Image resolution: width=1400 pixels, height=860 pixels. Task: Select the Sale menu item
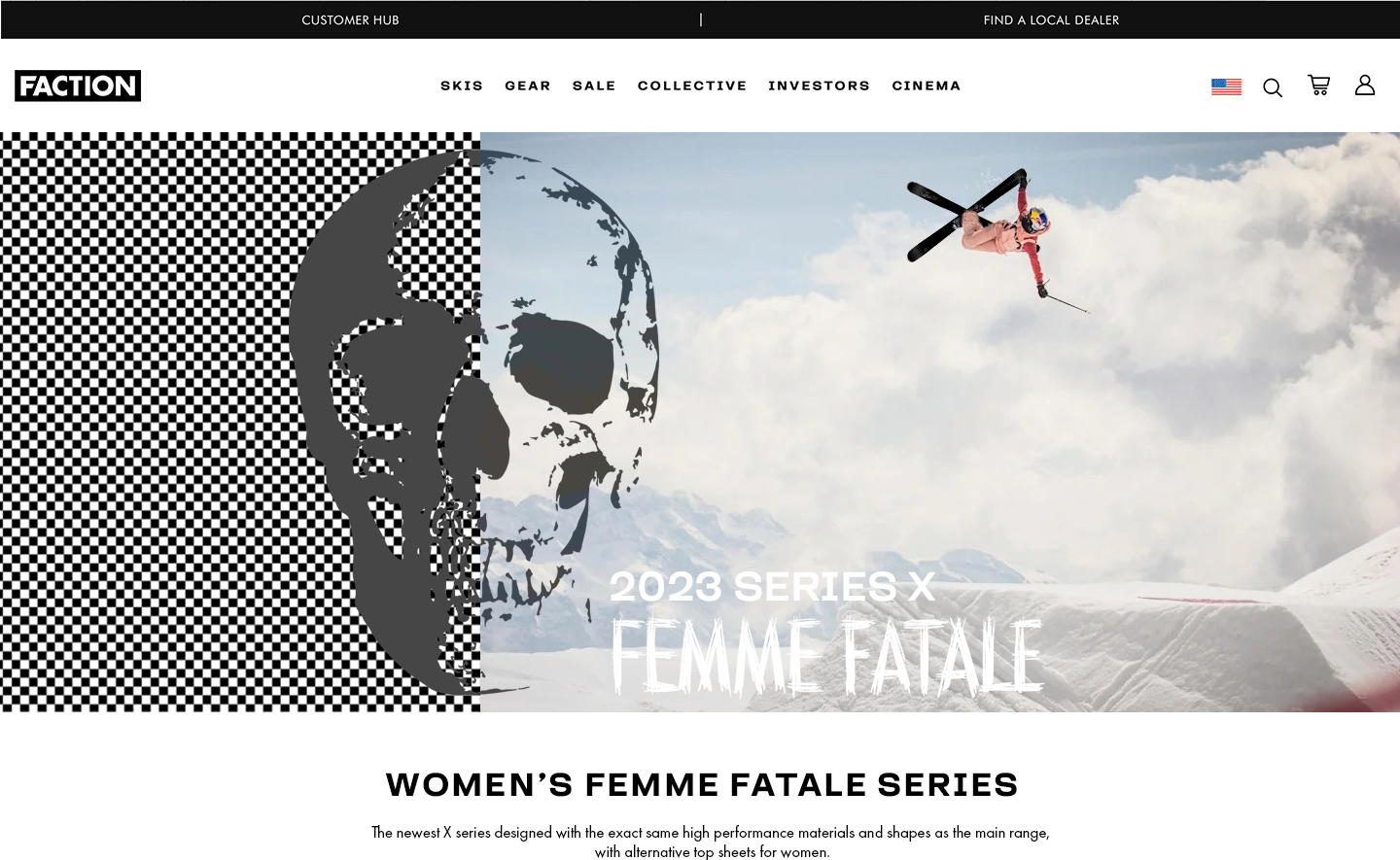coord(594,86)
